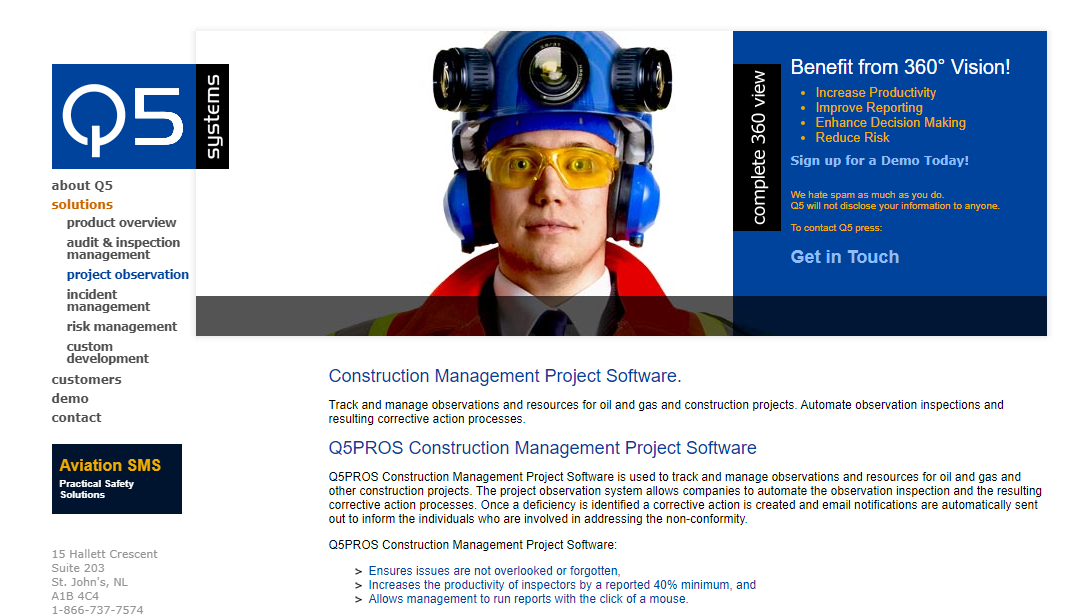Viewport: 1073px width, 615px height.
Task: Go to the contact page
Action: 76,418
